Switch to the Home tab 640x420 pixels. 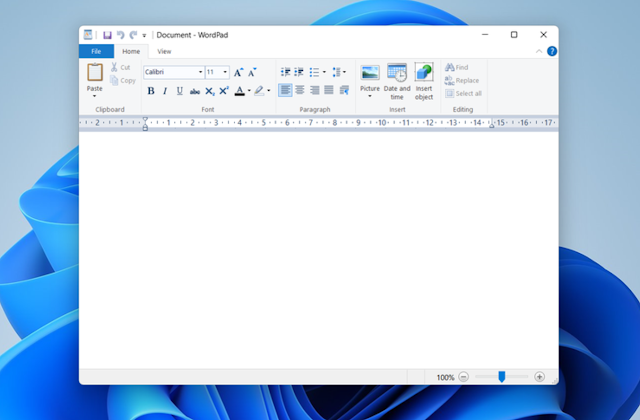pos(131,51)
